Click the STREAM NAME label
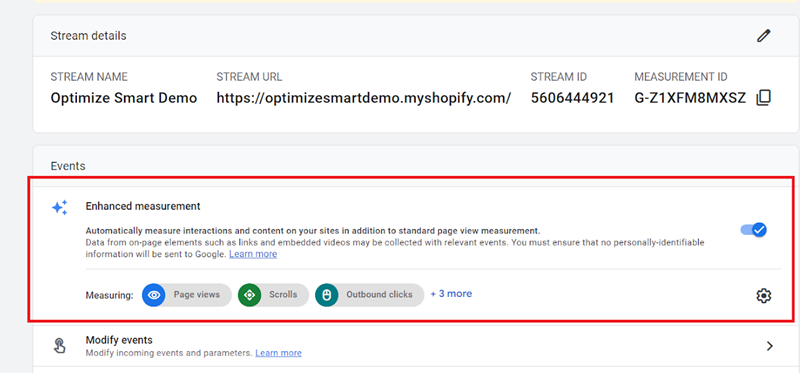The image size is (800, 373). [x=89, y=77]
